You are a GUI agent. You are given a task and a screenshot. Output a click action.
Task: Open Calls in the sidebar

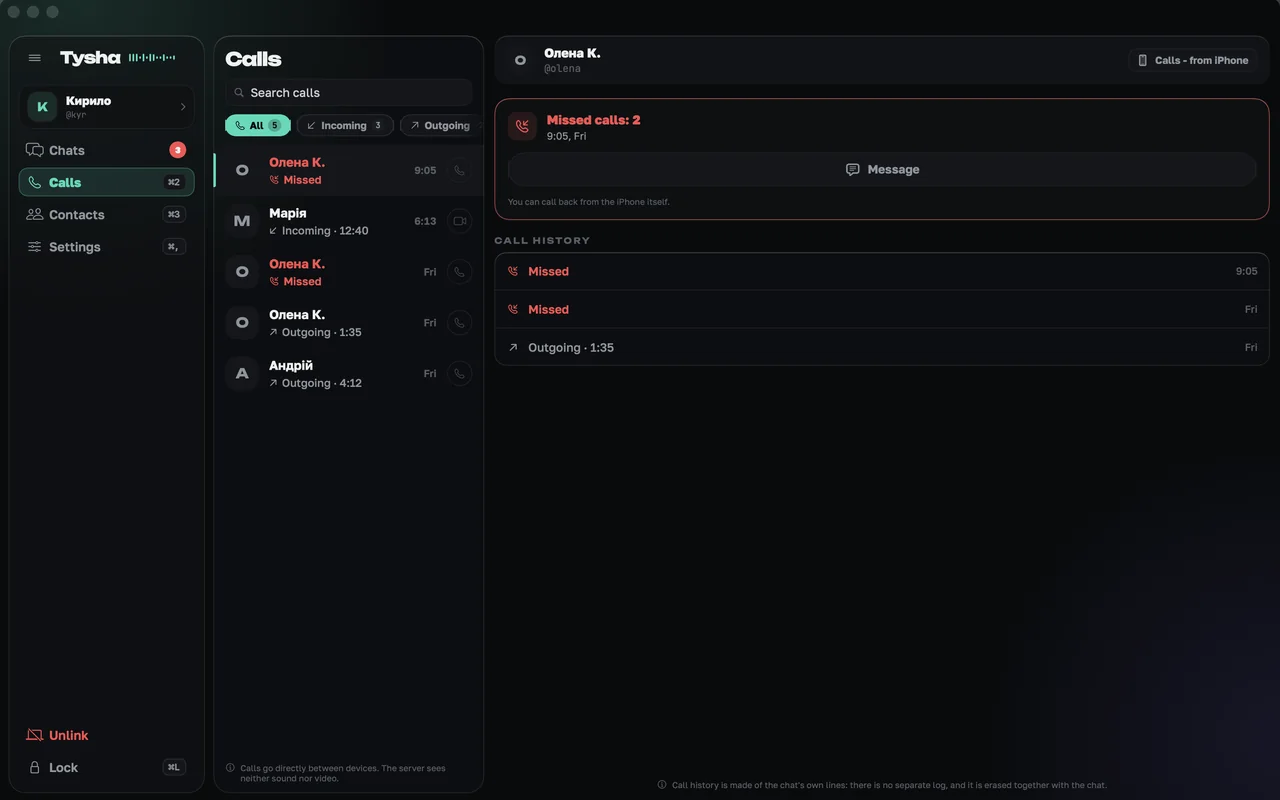[106, 182]
